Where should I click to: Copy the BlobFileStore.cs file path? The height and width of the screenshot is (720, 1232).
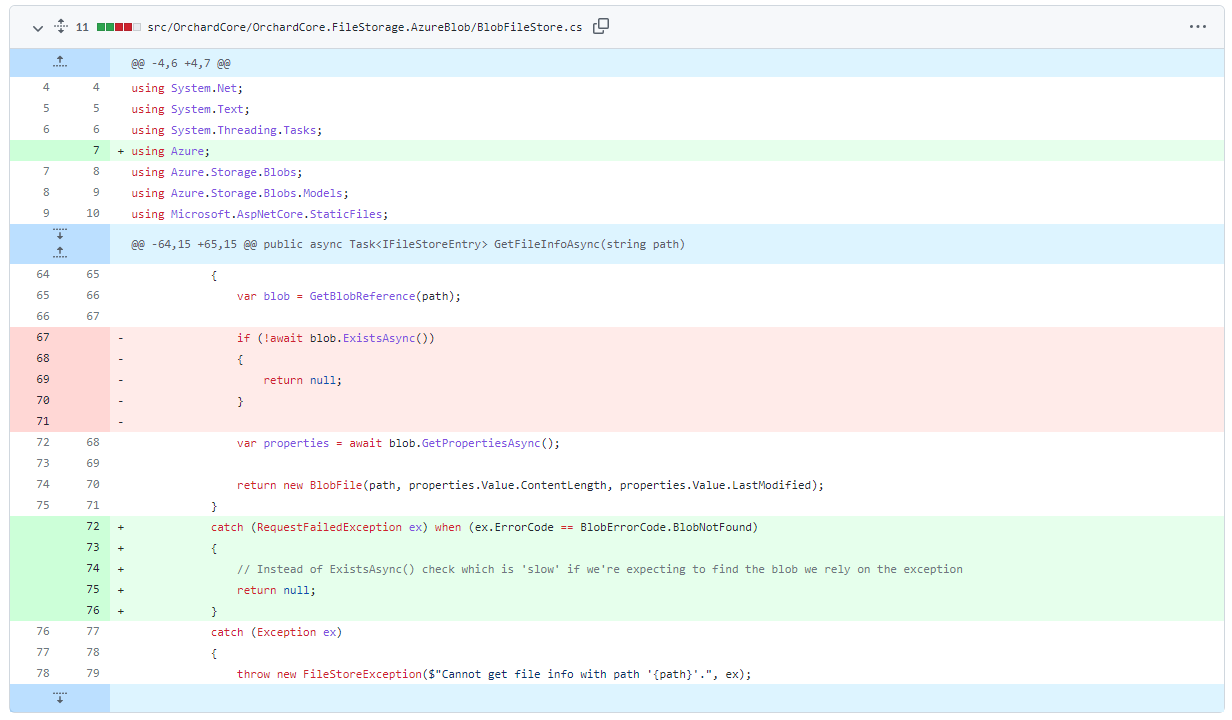pos(601,27)
